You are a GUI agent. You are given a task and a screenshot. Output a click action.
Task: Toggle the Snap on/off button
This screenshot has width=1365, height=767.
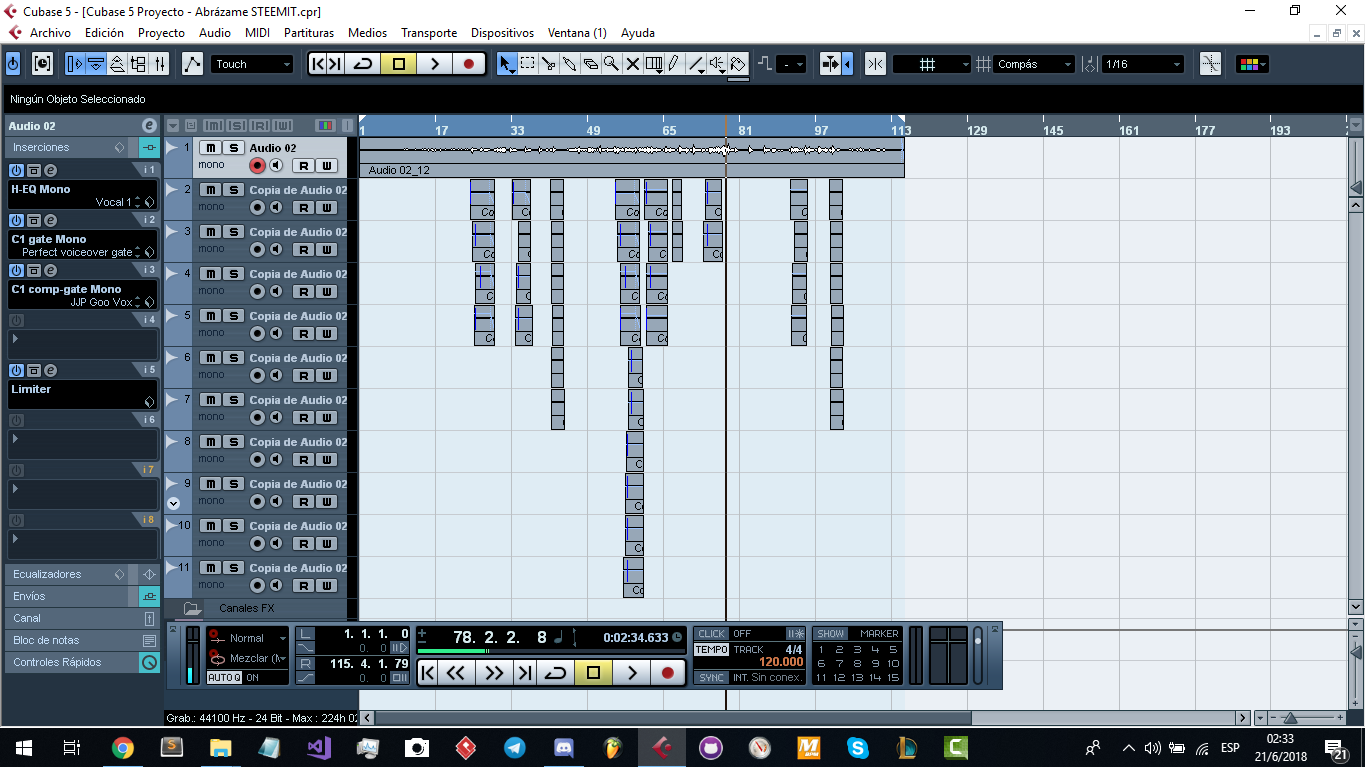[x=875, y=64]
